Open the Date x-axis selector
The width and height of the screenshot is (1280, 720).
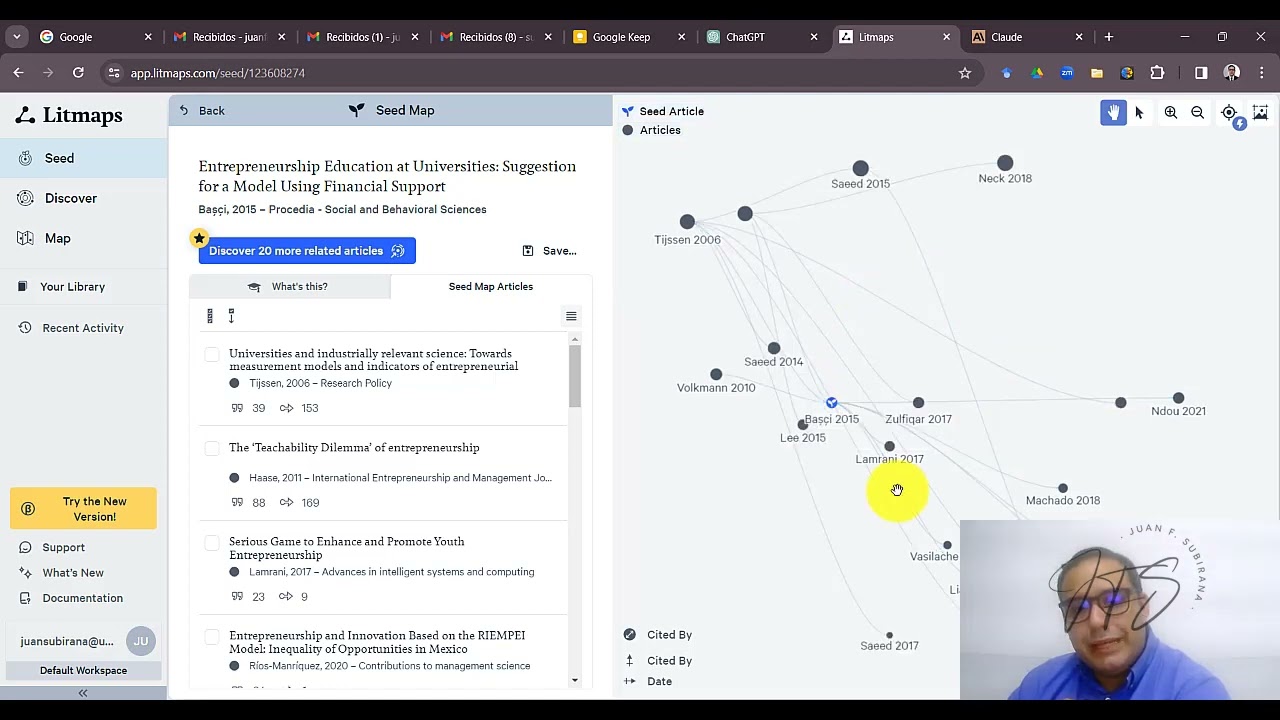[649, 681]
